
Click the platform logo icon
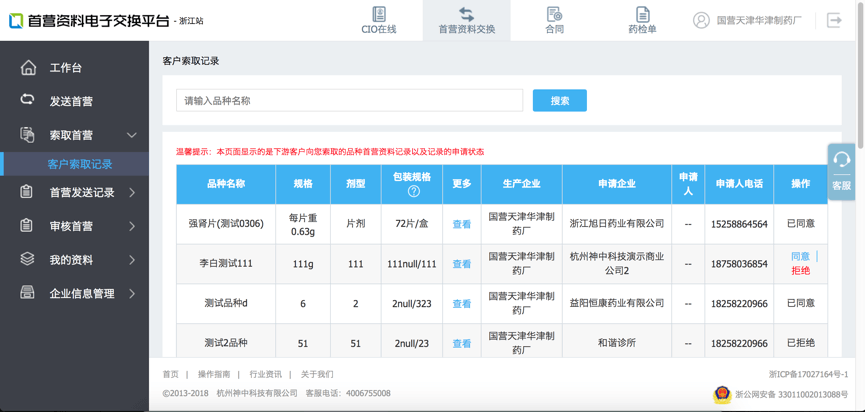click(x=15, y=20)
